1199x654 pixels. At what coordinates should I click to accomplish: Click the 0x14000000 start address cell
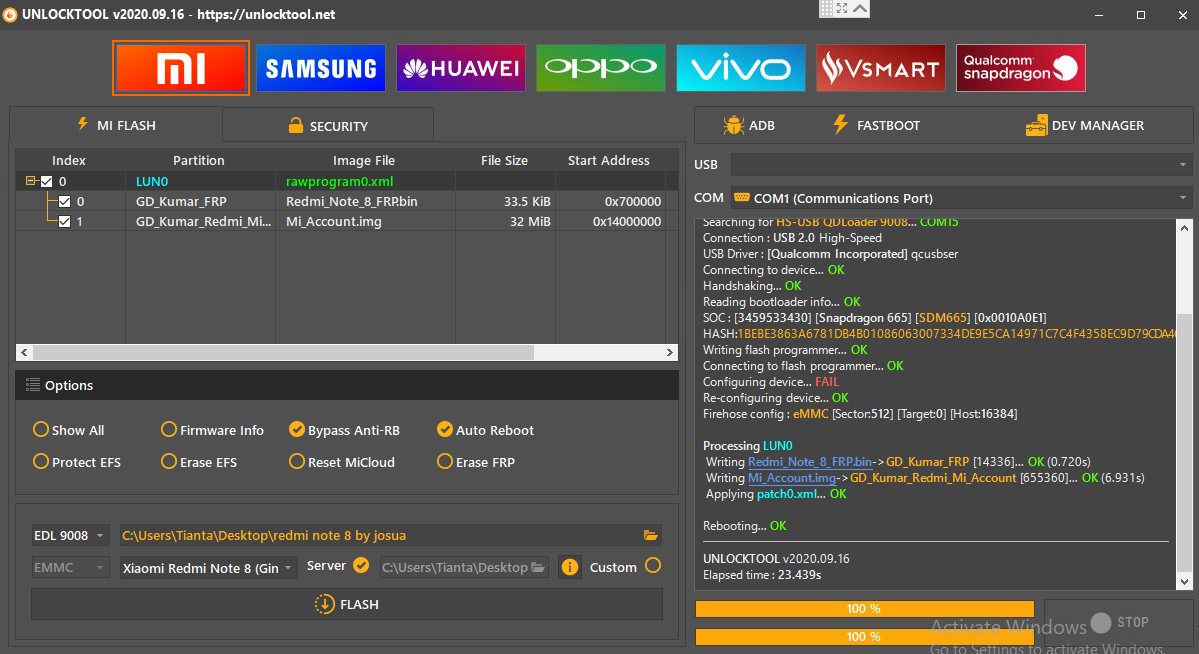(610, 221)
